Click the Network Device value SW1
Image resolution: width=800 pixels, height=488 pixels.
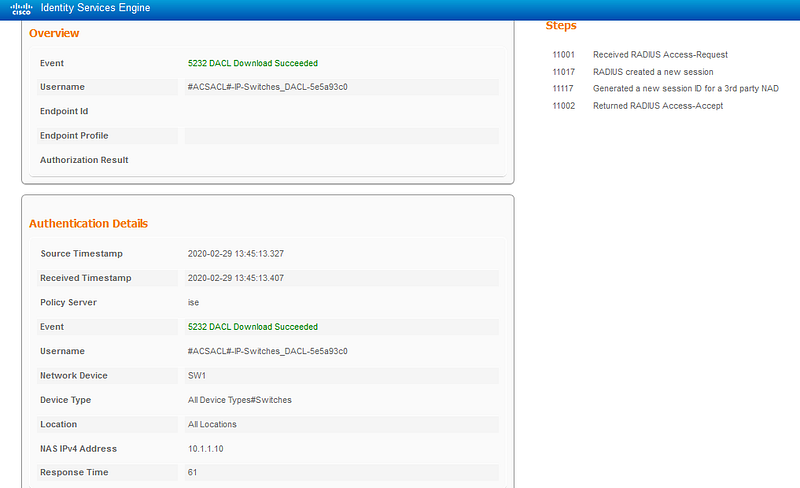pyautogui.click(x=197, y=376)
